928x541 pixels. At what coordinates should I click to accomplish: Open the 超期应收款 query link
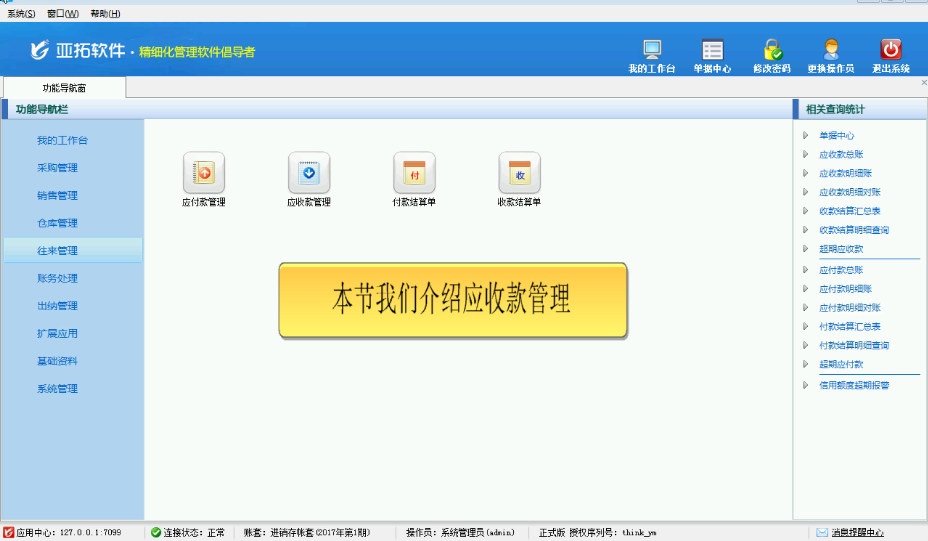(x=840, y=249)
